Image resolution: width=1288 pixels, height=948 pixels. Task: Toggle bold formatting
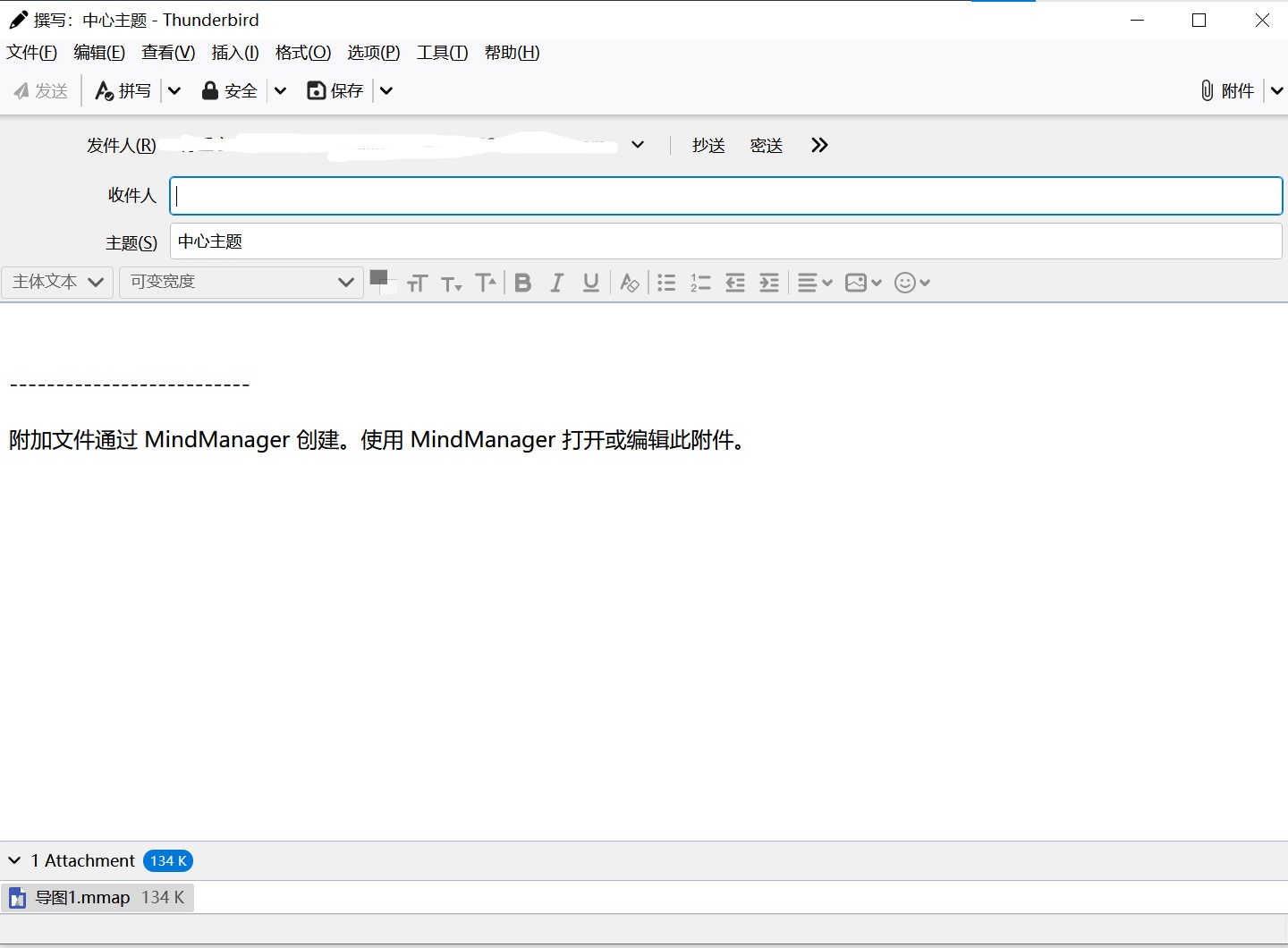point(523,284)
